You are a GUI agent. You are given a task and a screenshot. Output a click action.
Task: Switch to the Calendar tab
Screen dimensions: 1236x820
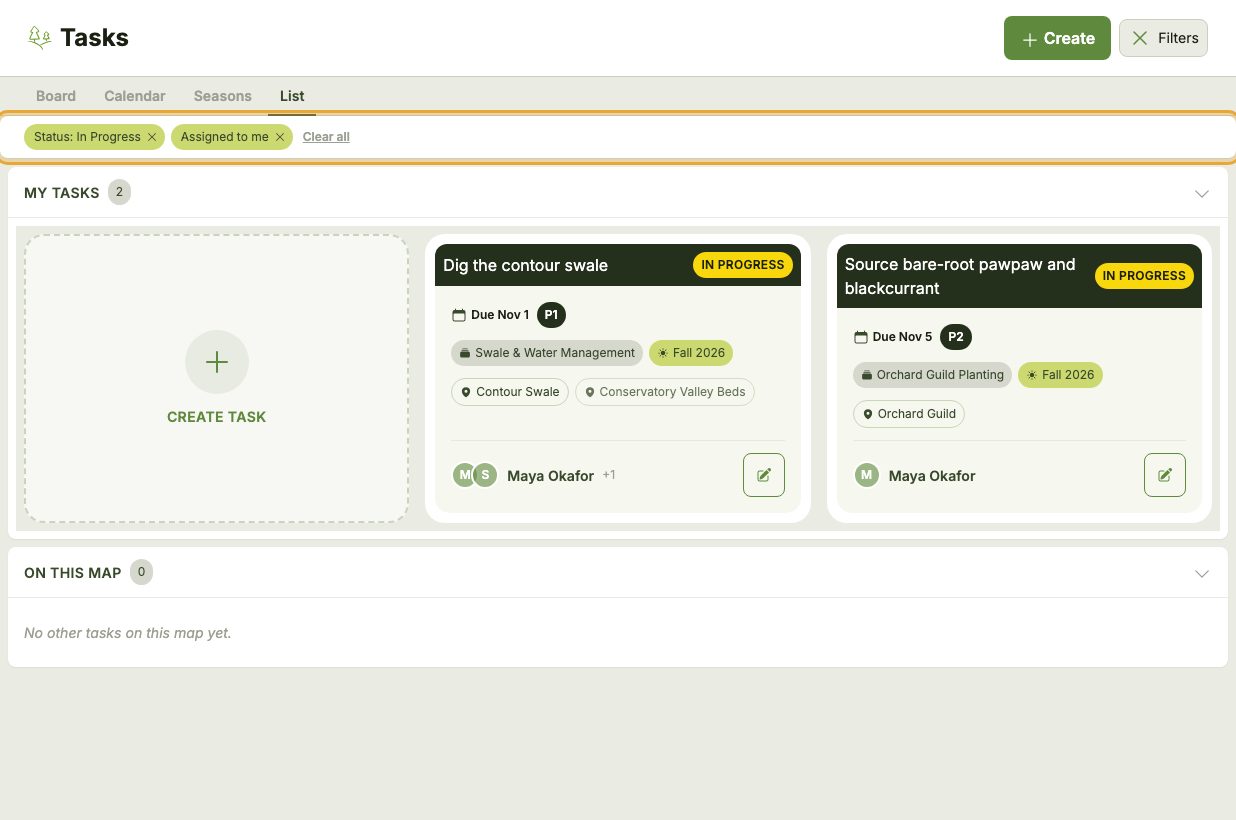(135, 96)
